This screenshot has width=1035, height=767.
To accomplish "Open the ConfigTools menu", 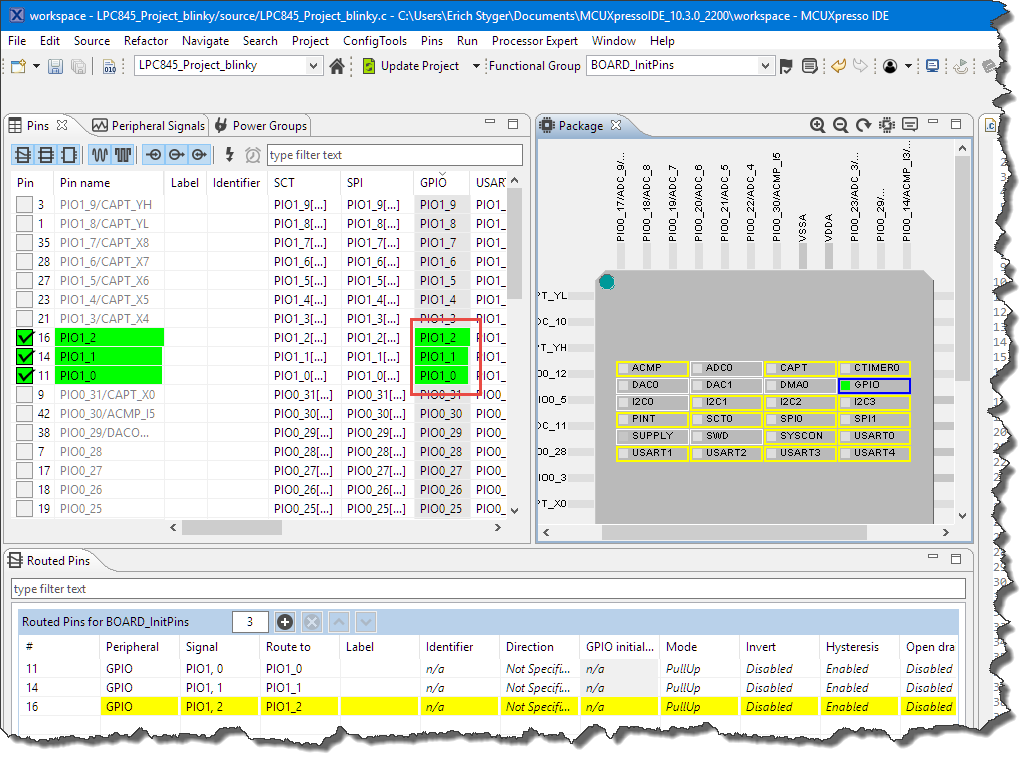I will (x=374, y=41).
